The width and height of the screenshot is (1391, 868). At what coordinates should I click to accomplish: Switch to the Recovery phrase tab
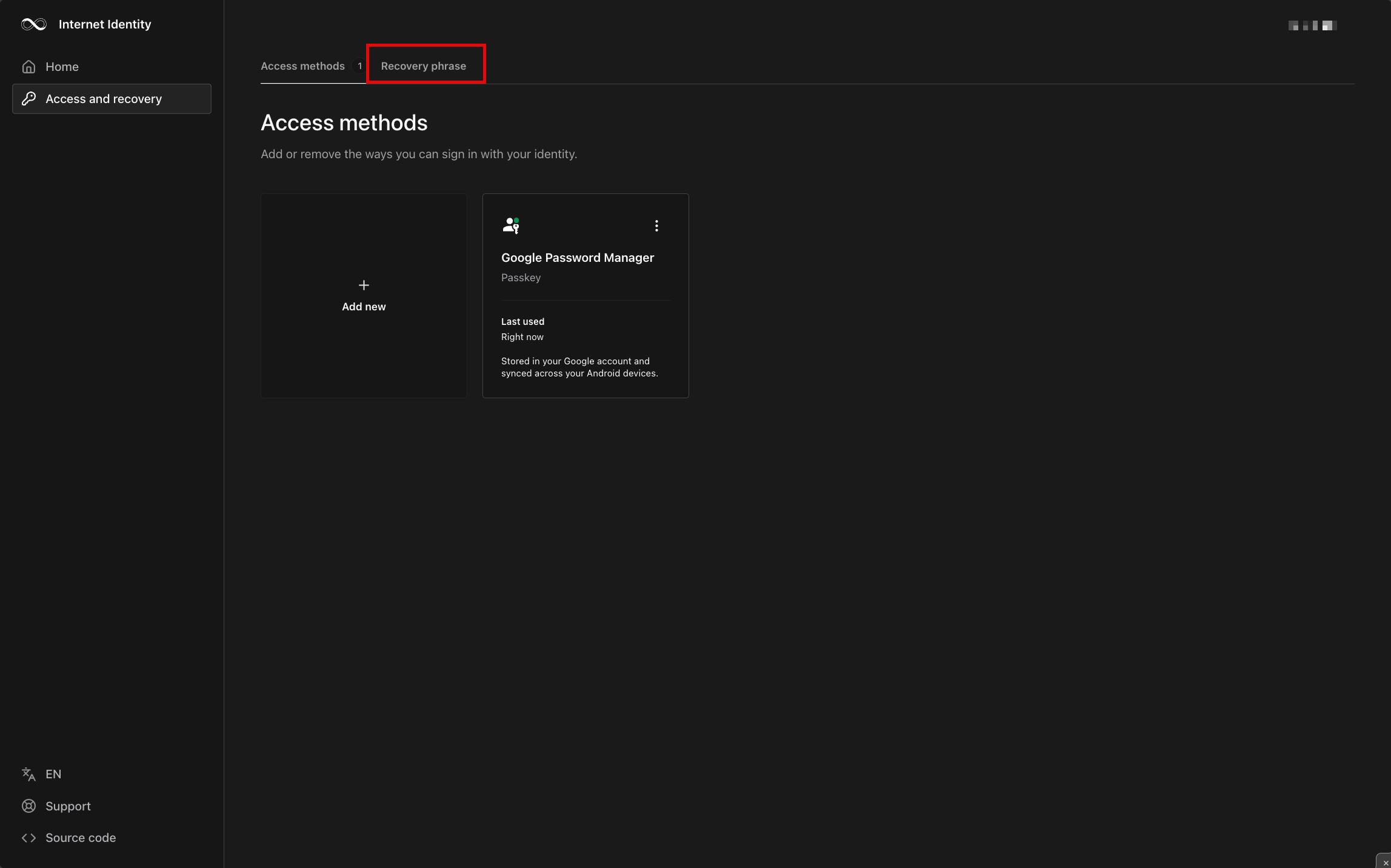click(x=424, y=66)
